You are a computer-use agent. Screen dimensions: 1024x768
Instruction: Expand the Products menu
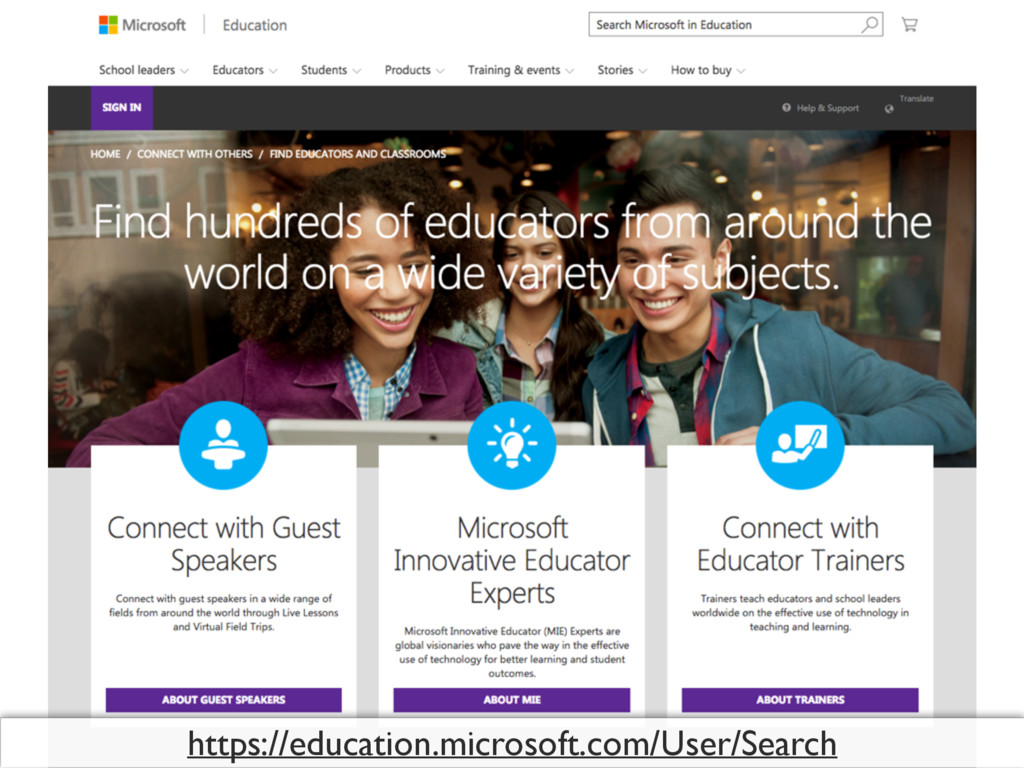[x=414, y=70]
